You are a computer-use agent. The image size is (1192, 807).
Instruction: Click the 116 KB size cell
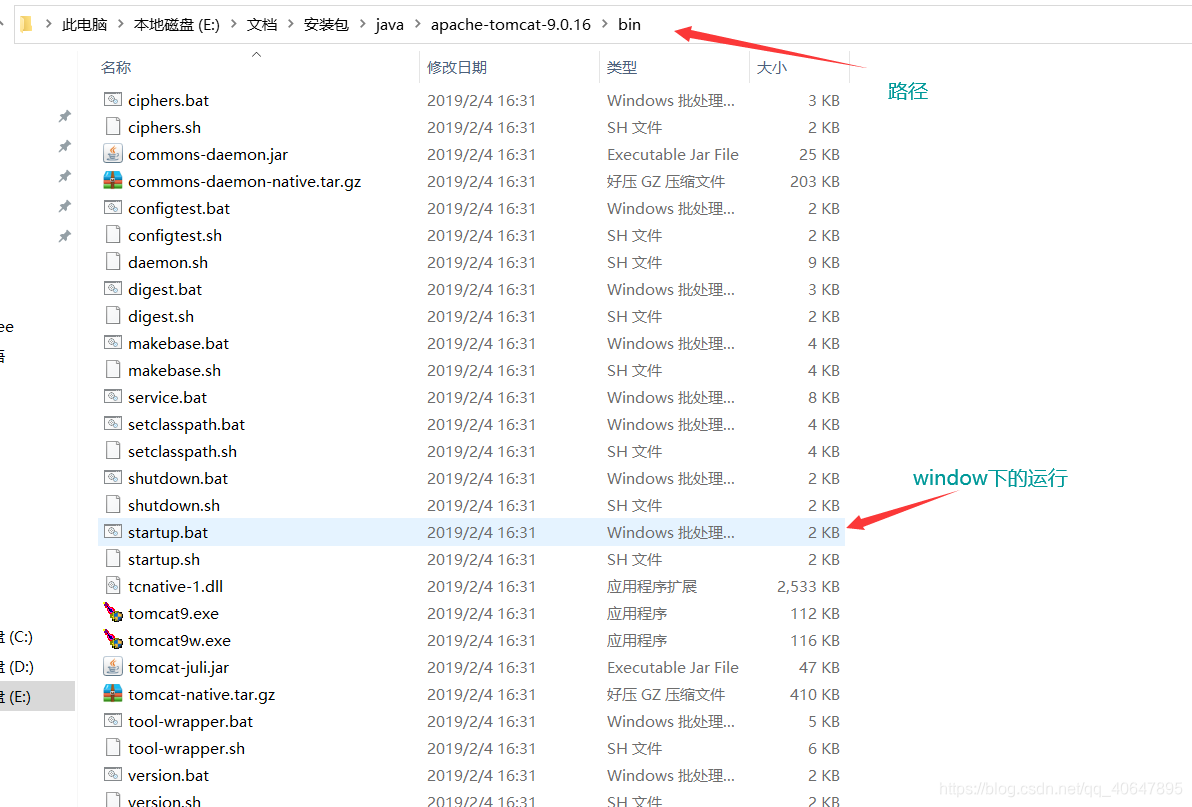pyautogui.click(x=815, y=640)
